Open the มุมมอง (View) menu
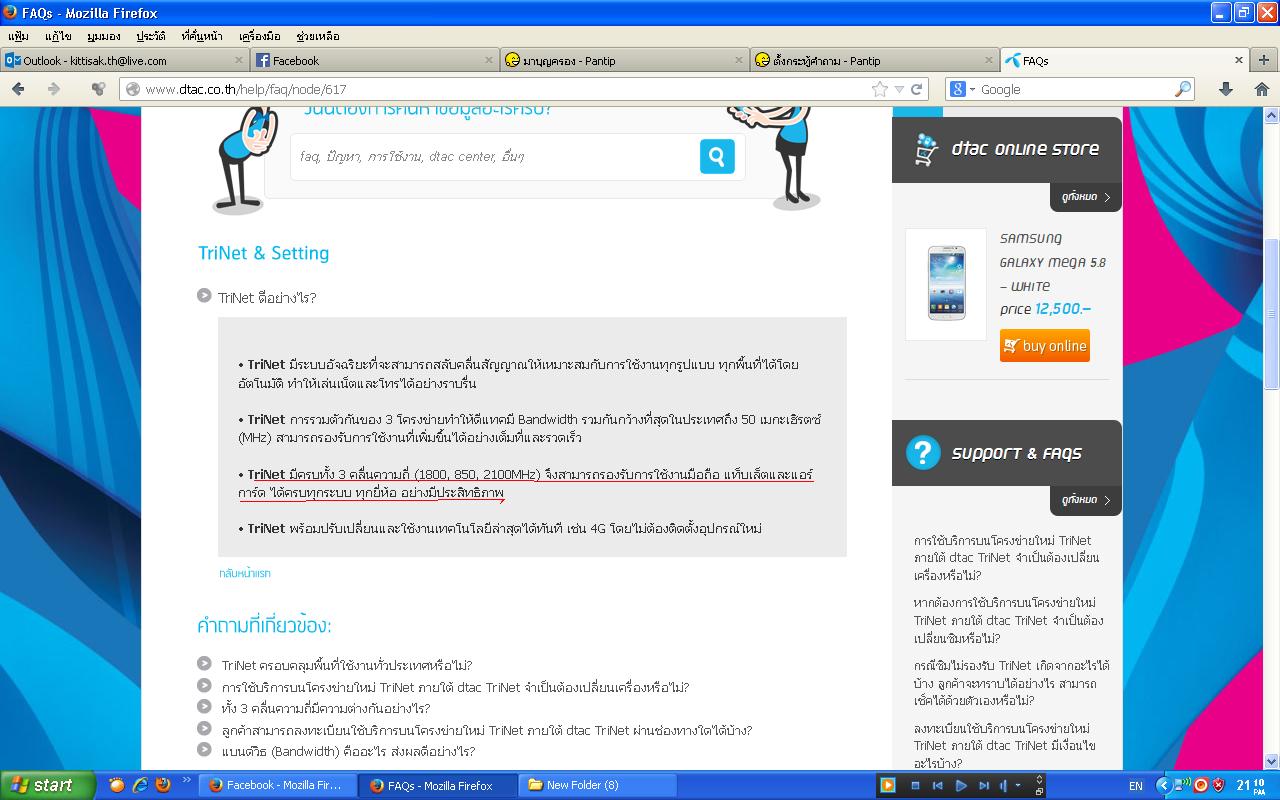Screen dimensions: 1280x800 point(103,36)
